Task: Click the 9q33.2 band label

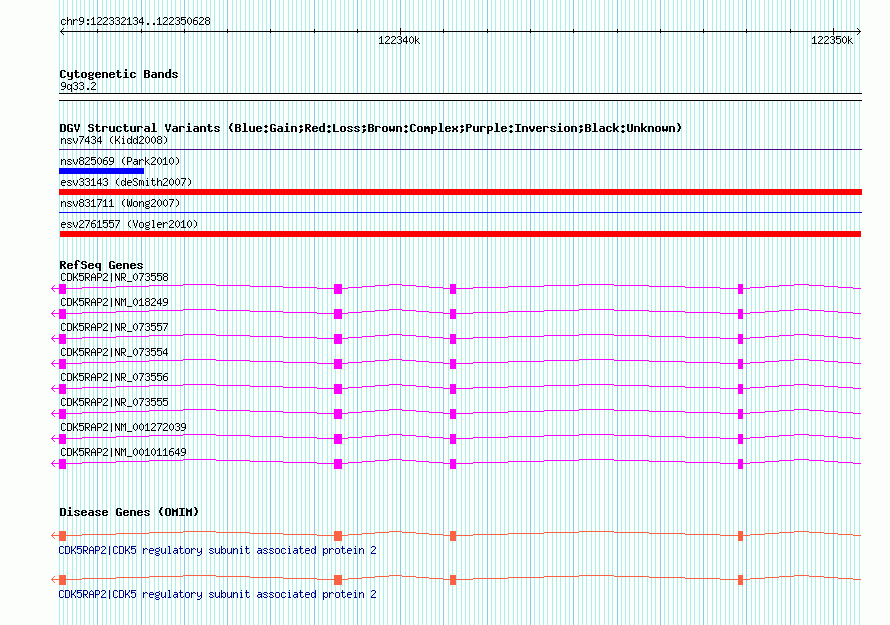Action: click(78, 86)
